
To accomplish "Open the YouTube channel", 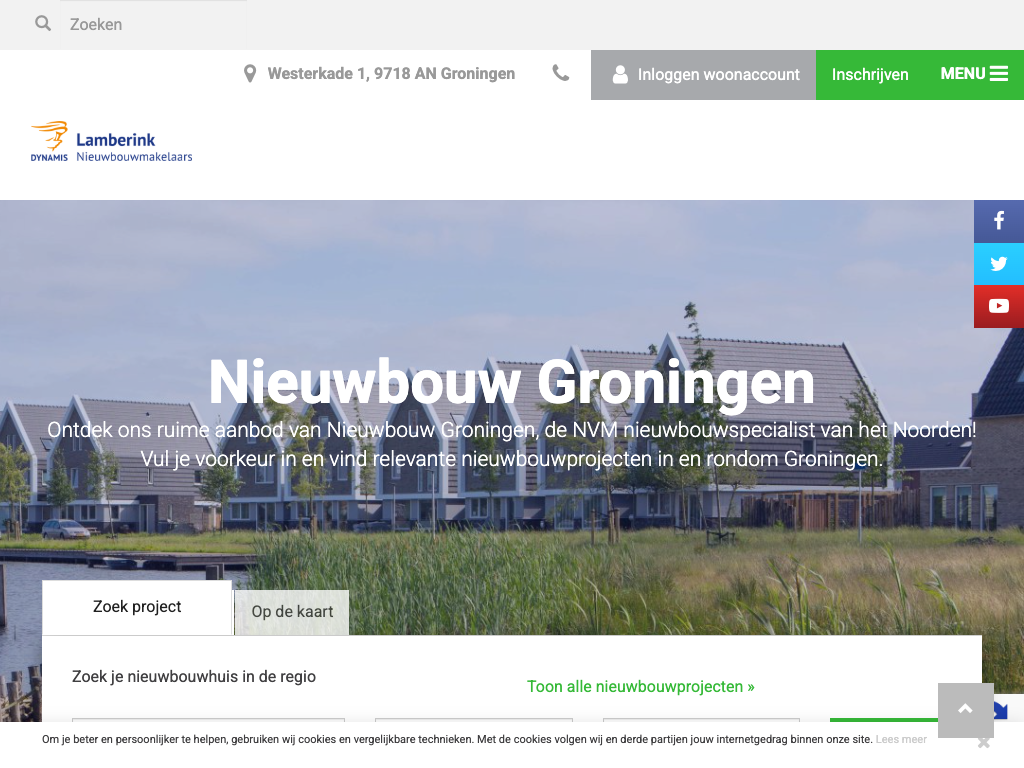I will pos(998,306).
